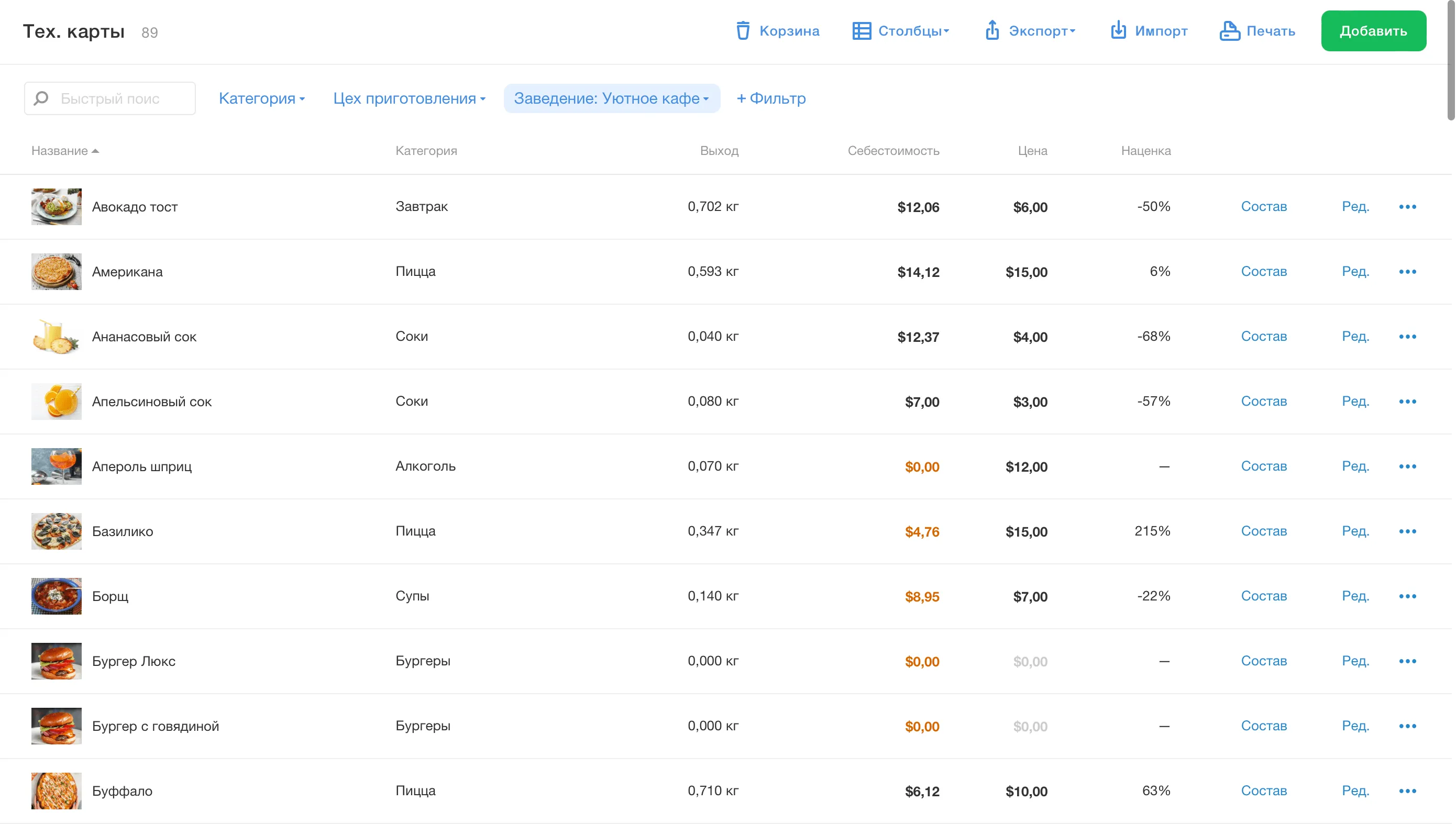Click the search magnifier icon

[x=41, y=98]
